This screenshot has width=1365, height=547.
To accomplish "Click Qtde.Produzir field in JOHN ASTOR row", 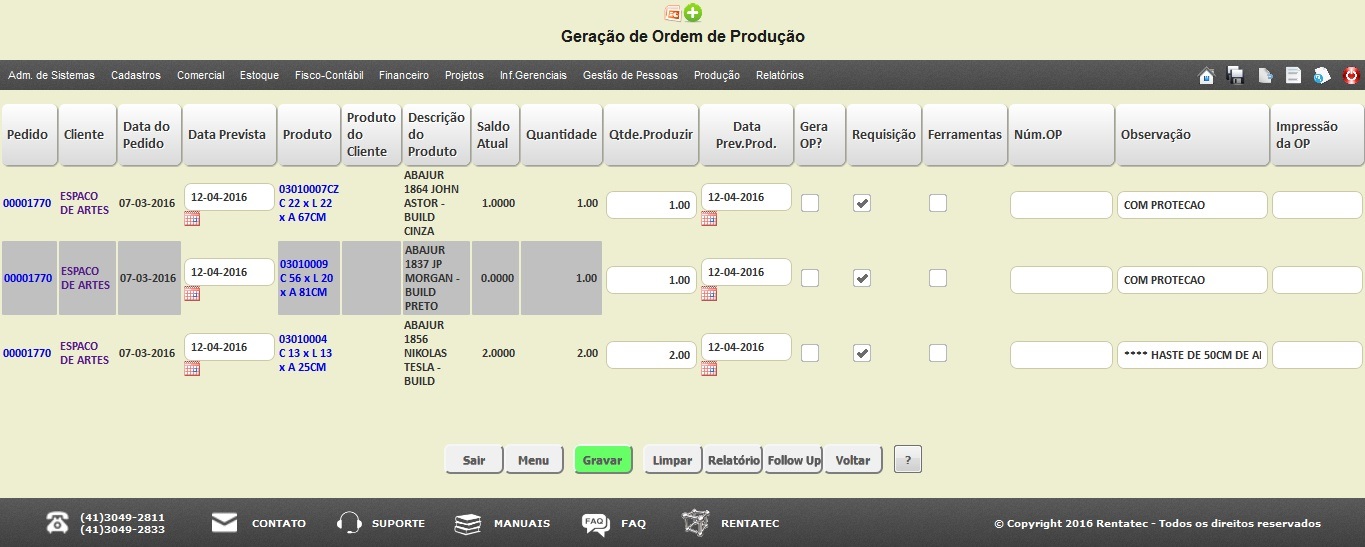I will [651, 205].
